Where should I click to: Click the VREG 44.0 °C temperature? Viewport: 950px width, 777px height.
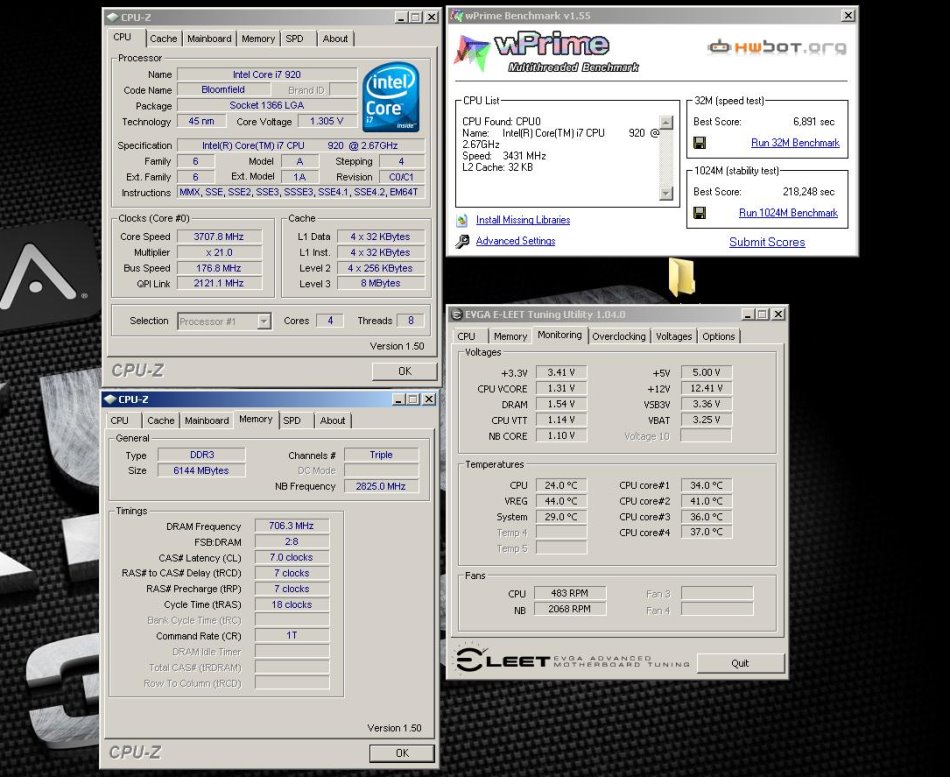[561, 501]
